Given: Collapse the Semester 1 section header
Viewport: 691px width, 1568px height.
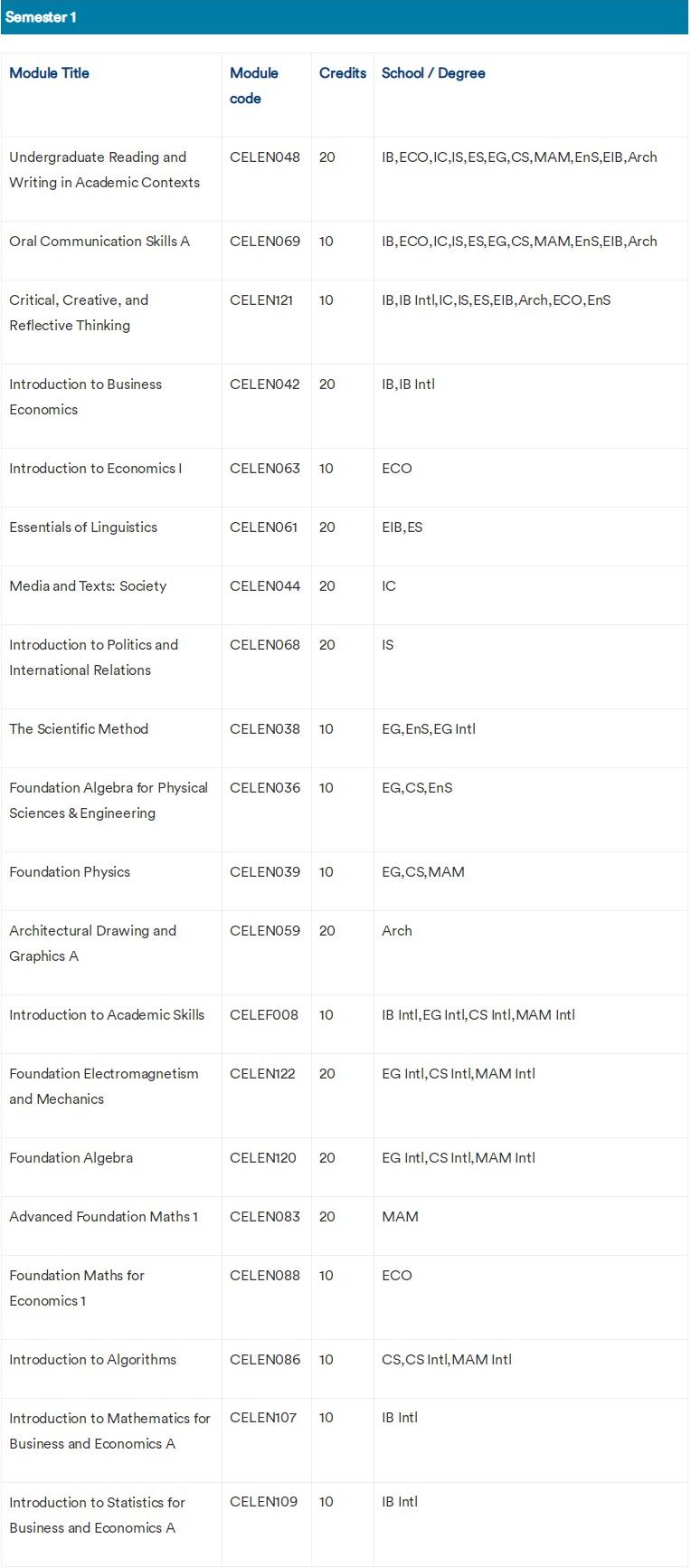Looking at the screenshot, I should point(41,17).
